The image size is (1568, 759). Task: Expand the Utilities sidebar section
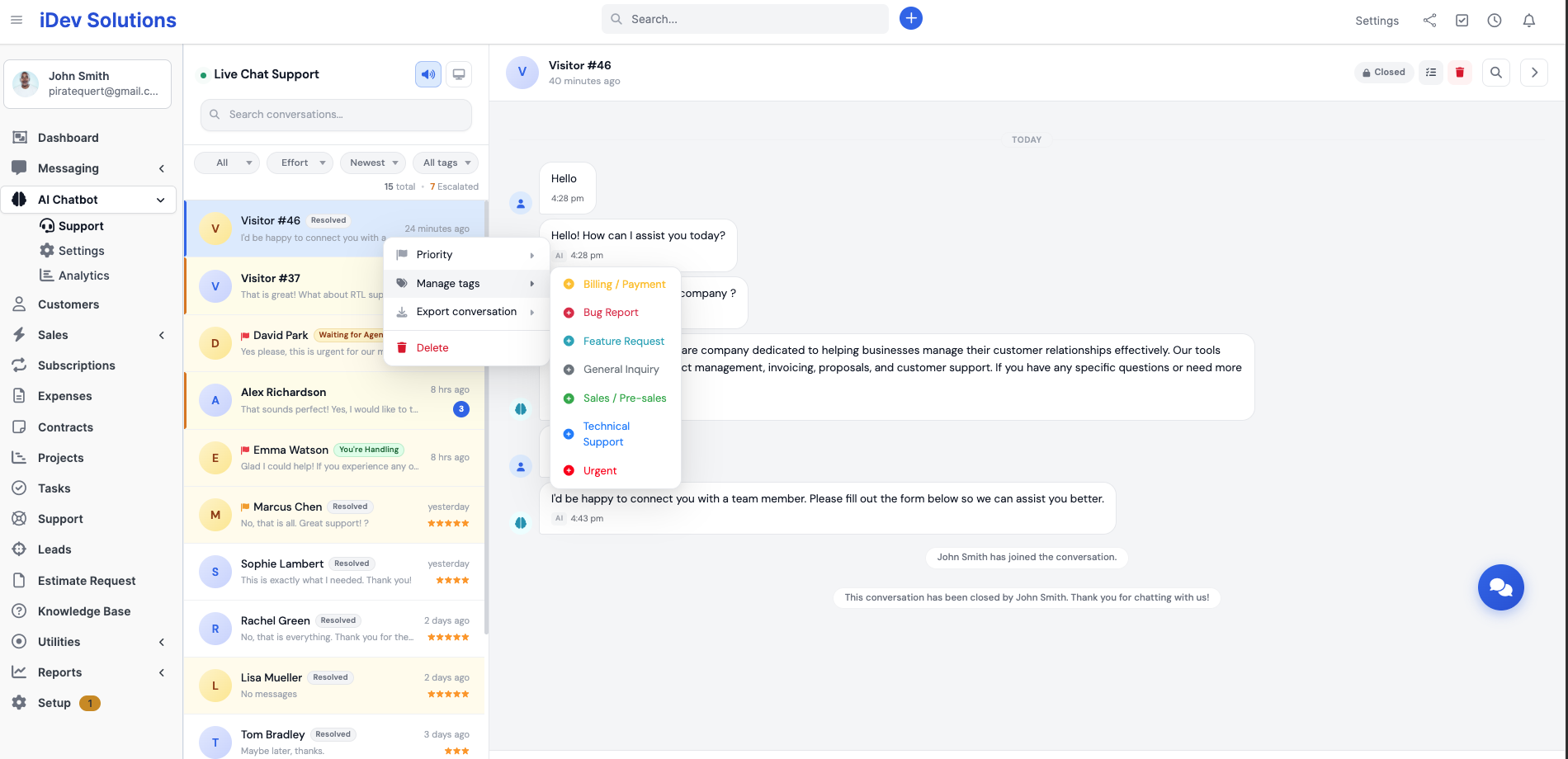click(89, 642)
